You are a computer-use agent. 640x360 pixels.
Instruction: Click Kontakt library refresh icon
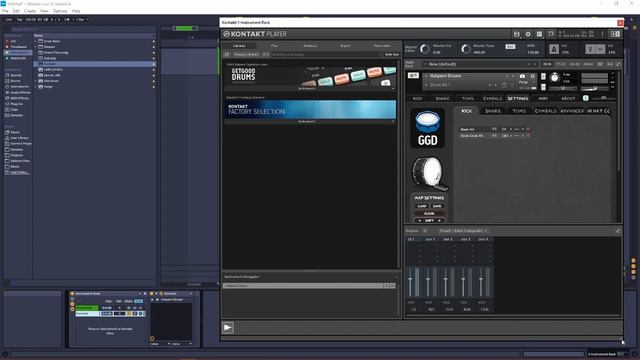click(227, 54)
